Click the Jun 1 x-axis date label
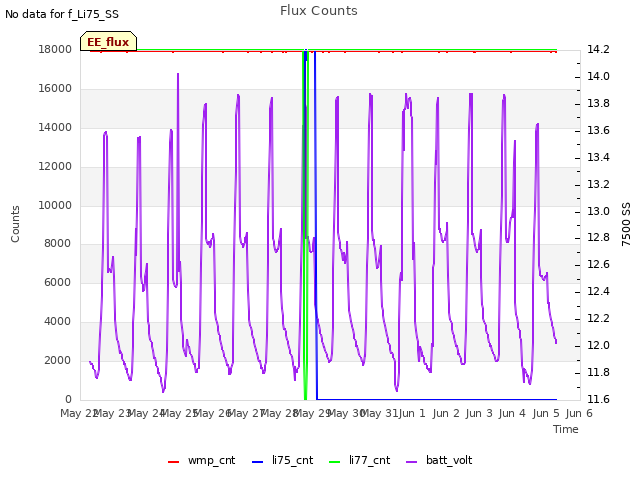This screenshot has width=640, height=480. (412, 413)
